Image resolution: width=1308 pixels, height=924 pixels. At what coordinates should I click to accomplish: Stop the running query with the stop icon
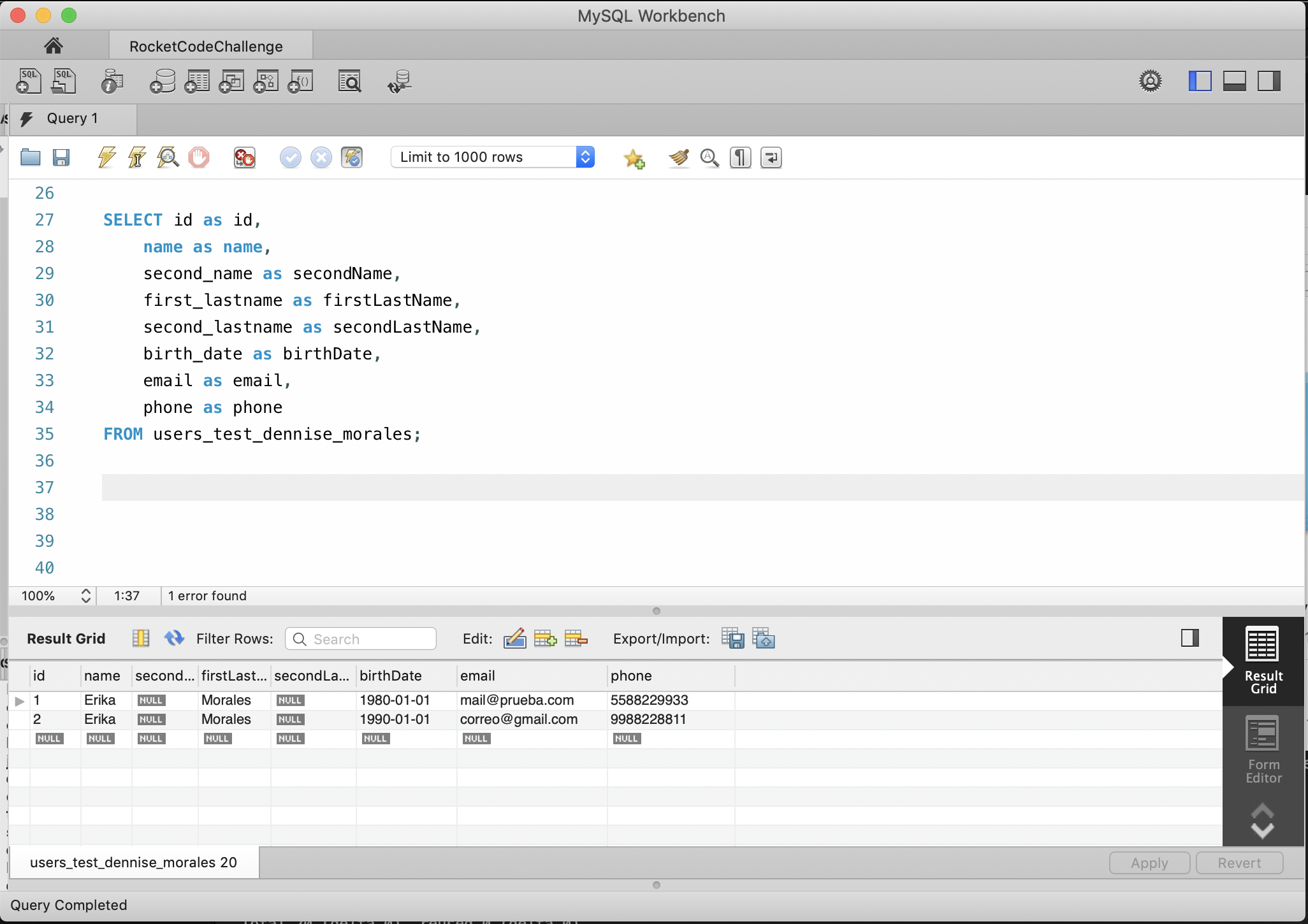click(x=199, y=157)
